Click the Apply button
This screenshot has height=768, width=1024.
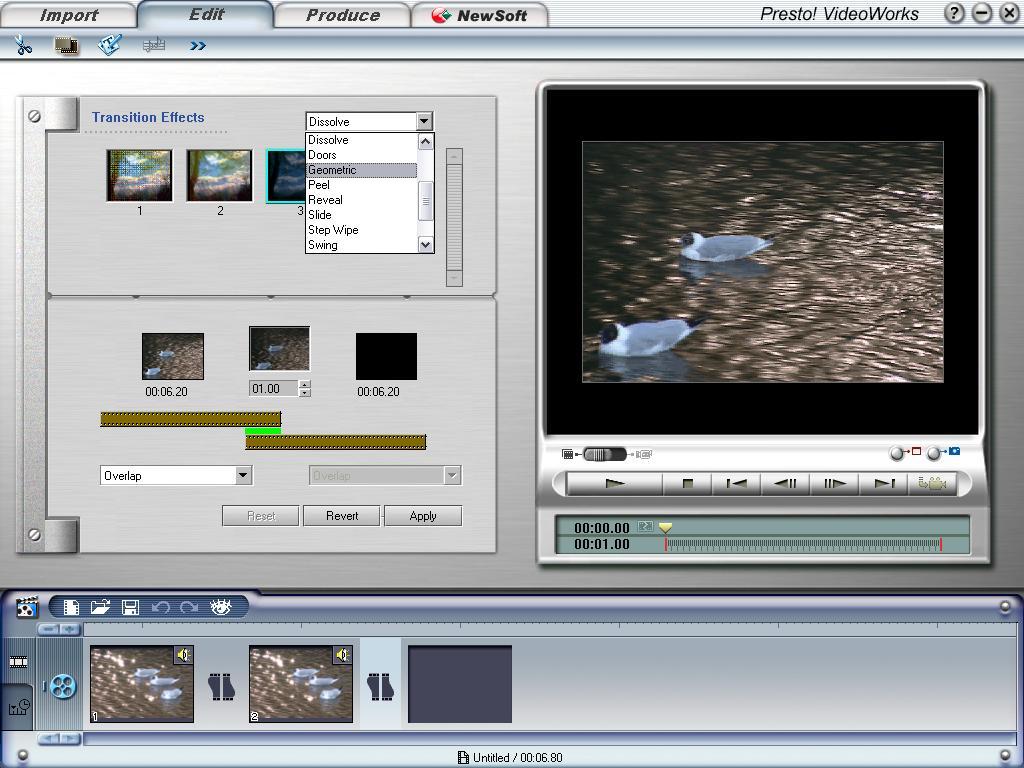[423, 516]
